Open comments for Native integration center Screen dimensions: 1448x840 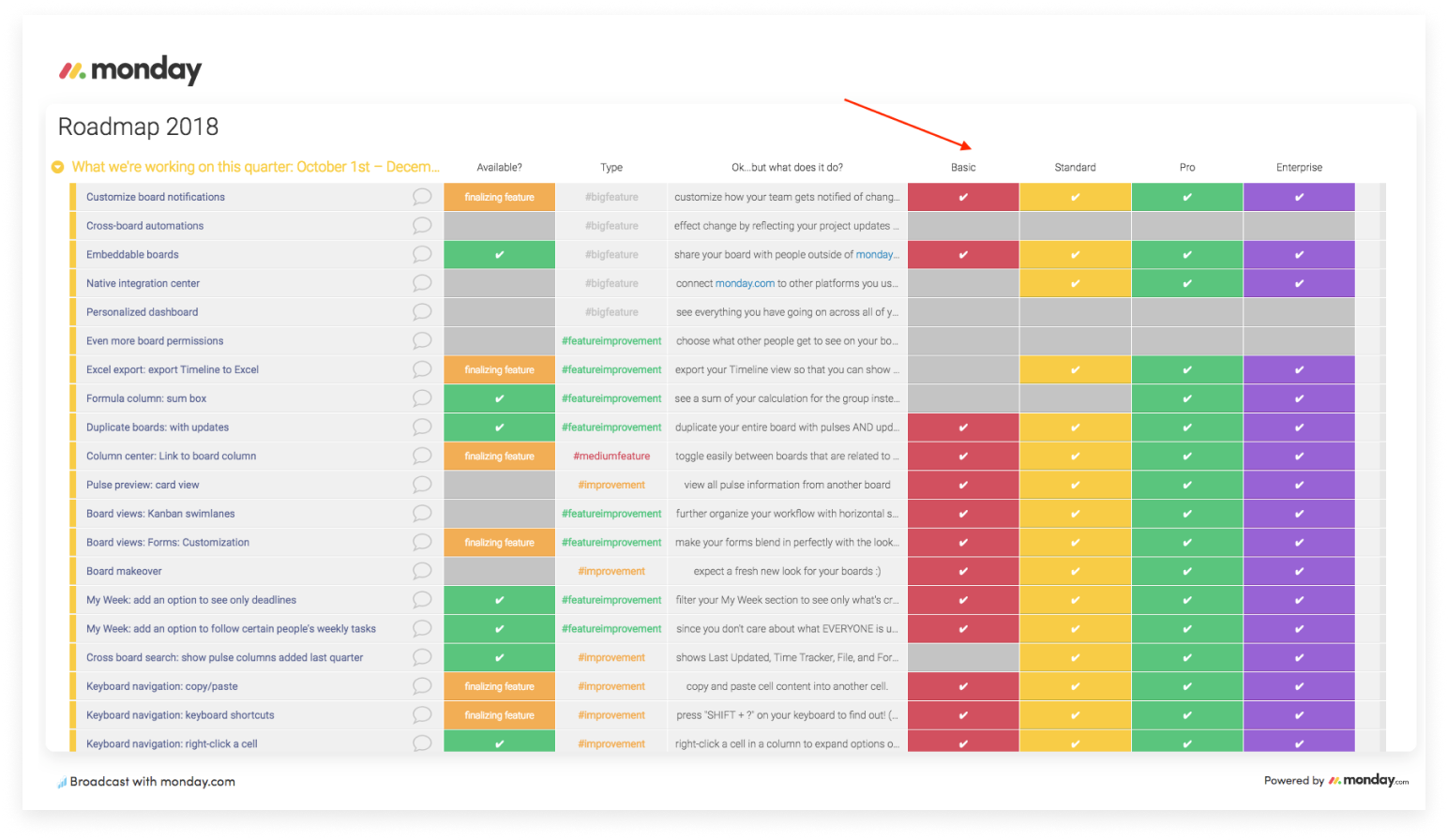(x=422, y=283)
